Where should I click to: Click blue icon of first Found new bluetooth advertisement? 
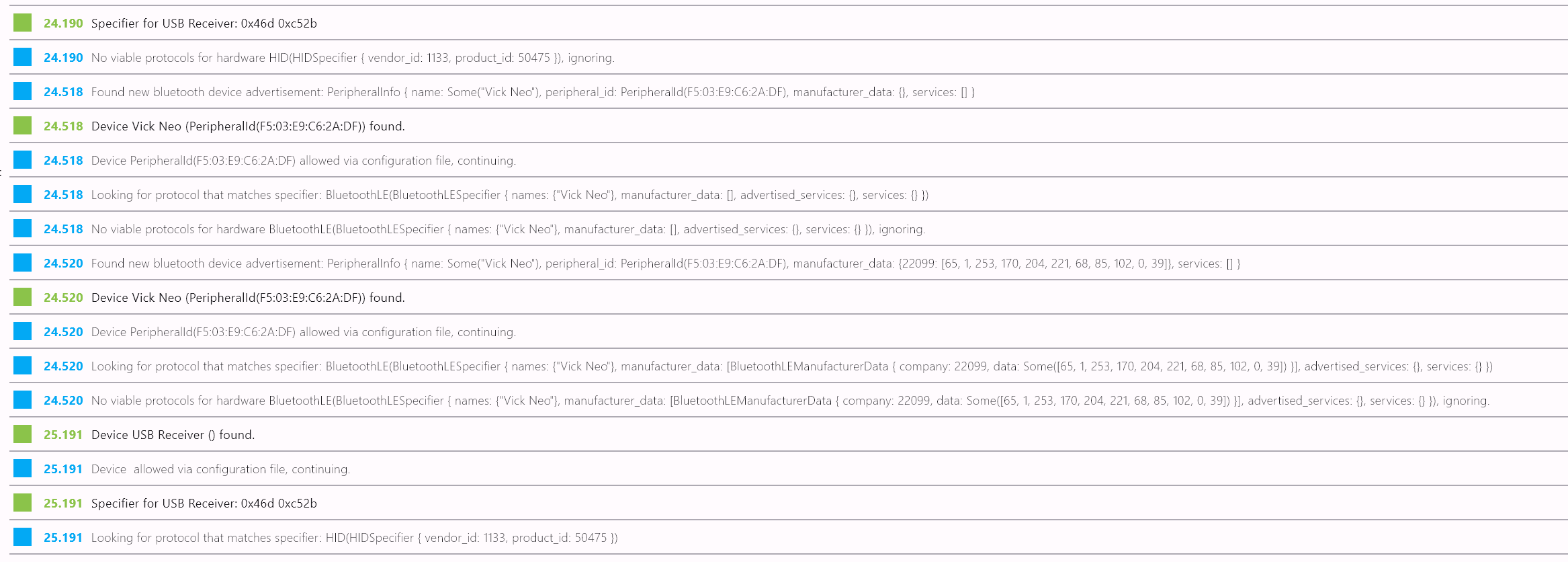coord(22,91)
